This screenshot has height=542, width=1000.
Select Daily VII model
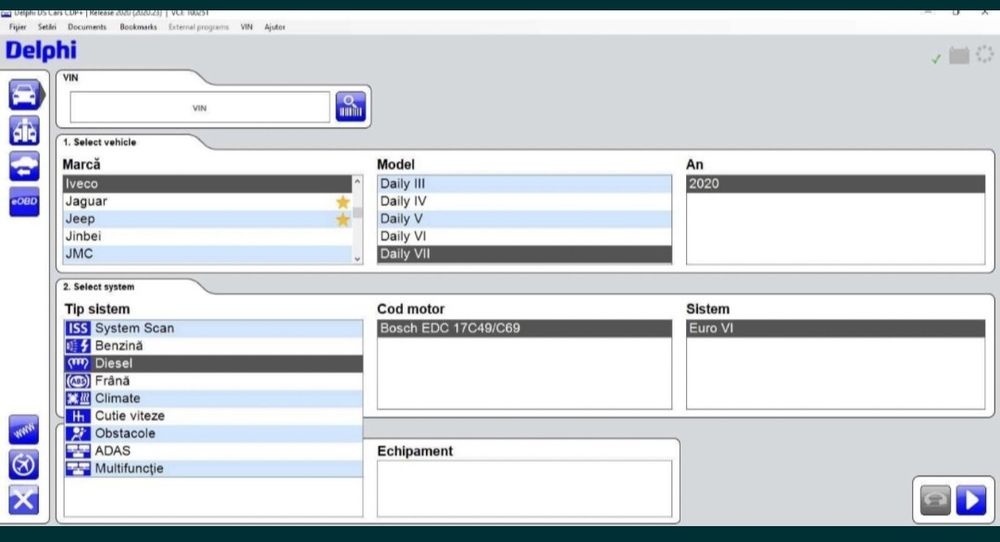coord(524,254)
